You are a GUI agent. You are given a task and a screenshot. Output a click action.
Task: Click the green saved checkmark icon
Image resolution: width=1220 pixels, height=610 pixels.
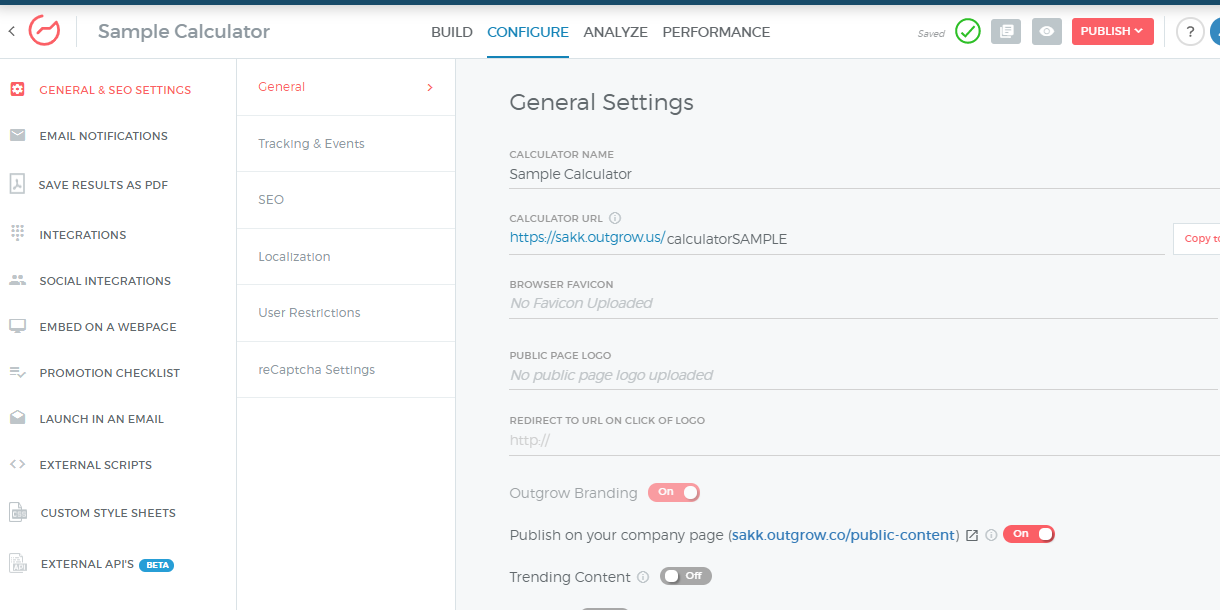pos(967,32)
